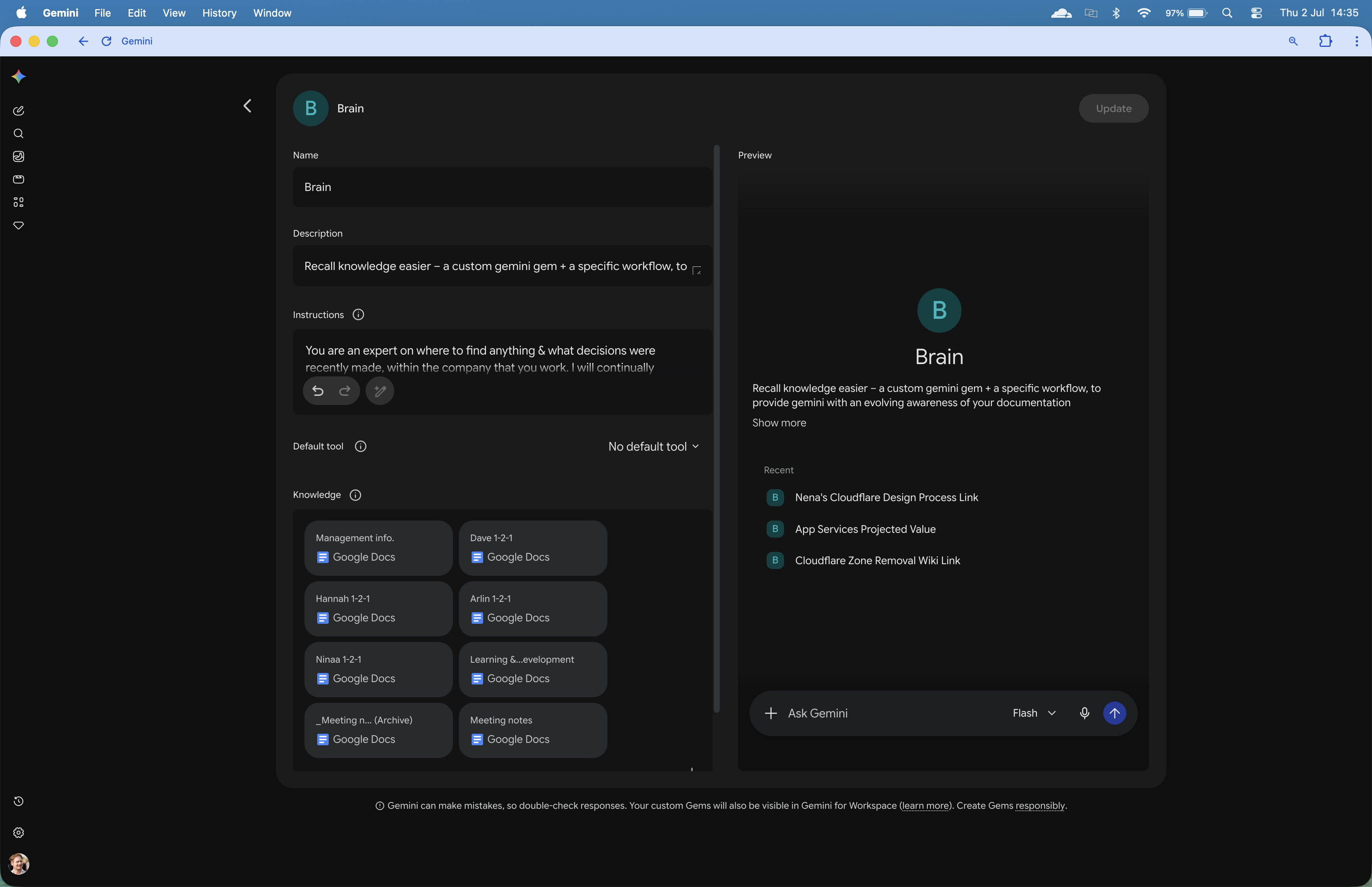Open the History menu
The width and height of the screenshot is (1372, 887).
(x=220, y=13)
